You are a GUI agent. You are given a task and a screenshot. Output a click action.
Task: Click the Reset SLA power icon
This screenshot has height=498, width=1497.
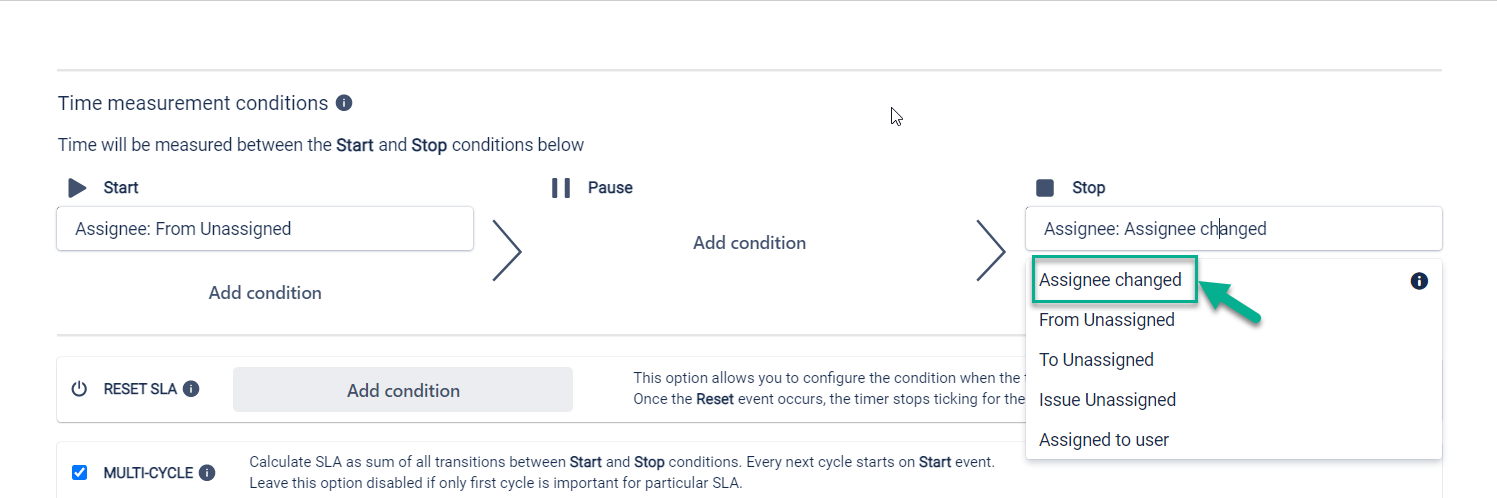pyautogui.click(x=80, y=389)
